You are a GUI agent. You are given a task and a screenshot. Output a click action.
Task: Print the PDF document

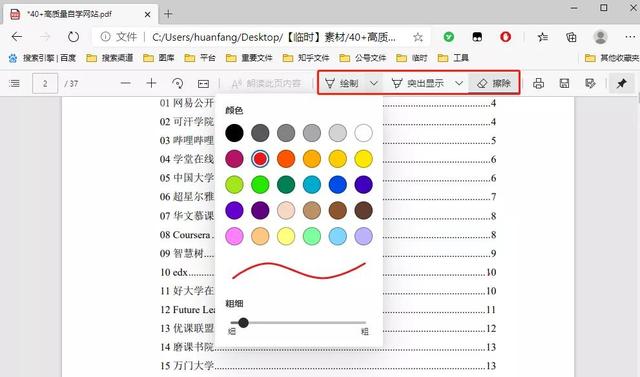pos(538,84)
